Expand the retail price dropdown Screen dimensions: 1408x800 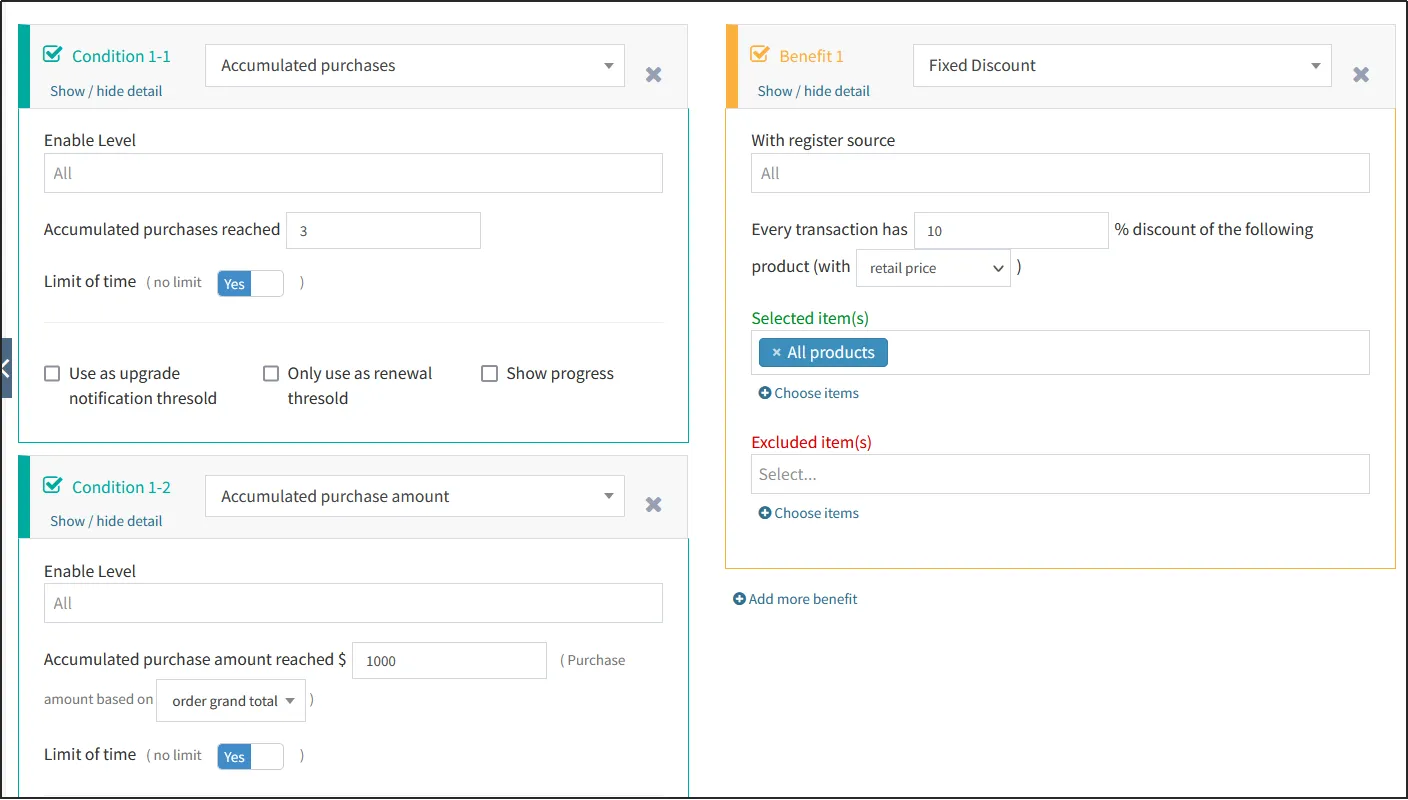(932, 269)
